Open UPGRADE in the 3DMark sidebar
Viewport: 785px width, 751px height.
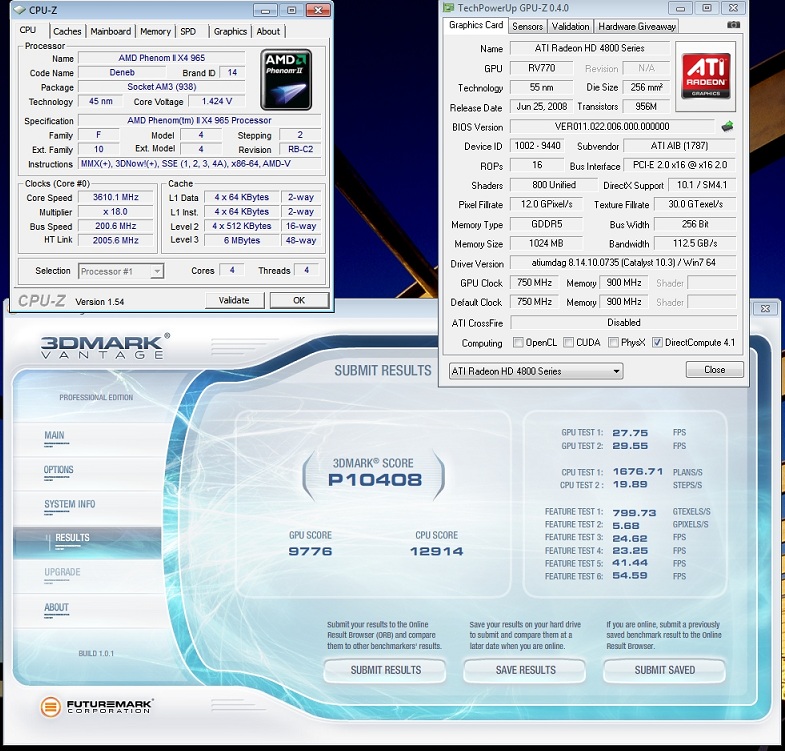[62, 572]
